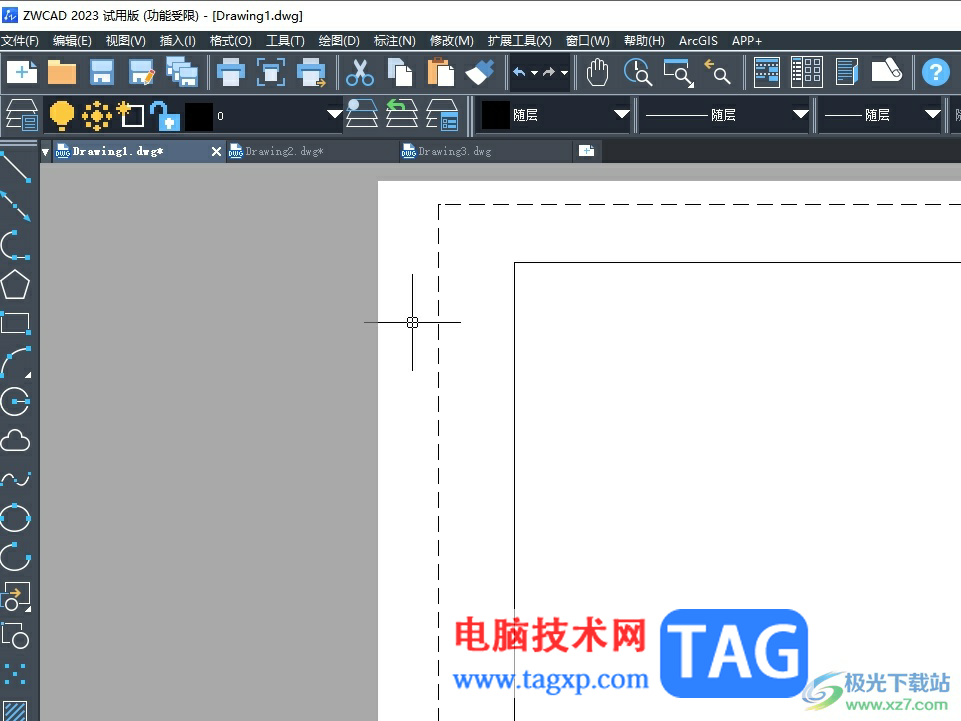This screenshot has width=961, height=721.
Task: Open the Layer Properties Manager
Action: tap(22, 115)
